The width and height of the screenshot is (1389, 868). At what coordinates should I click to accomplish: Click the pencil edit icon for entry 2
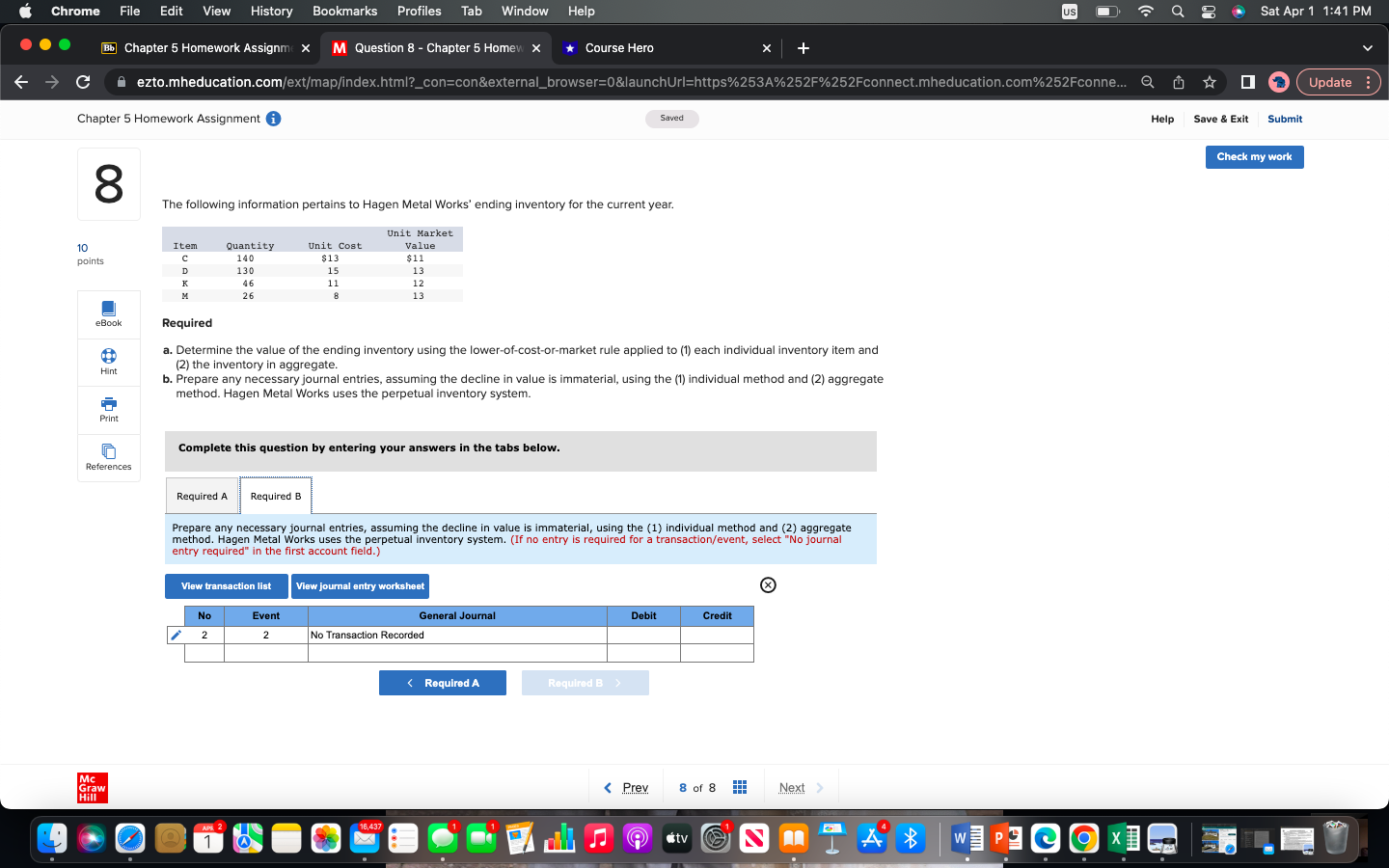pos(176,635)
